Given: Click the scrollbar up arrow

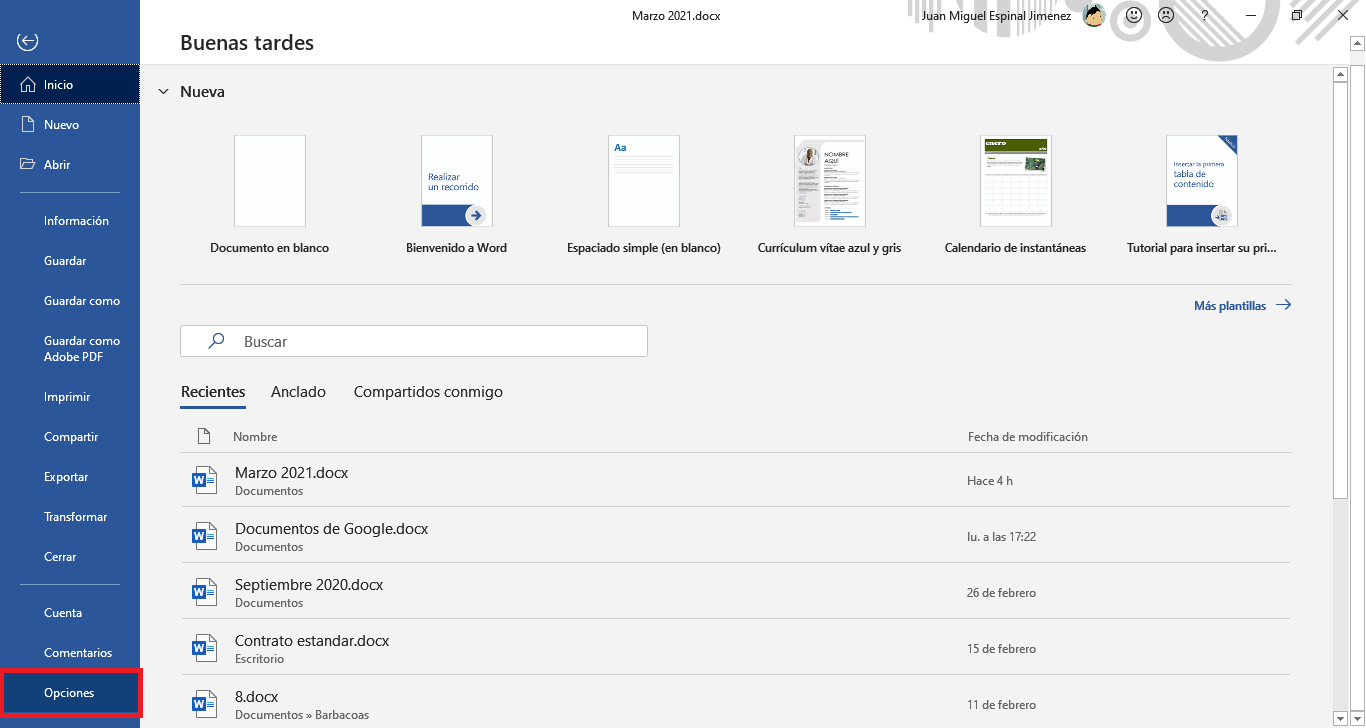Looking at the screenshot, I should coord(1341,74).
